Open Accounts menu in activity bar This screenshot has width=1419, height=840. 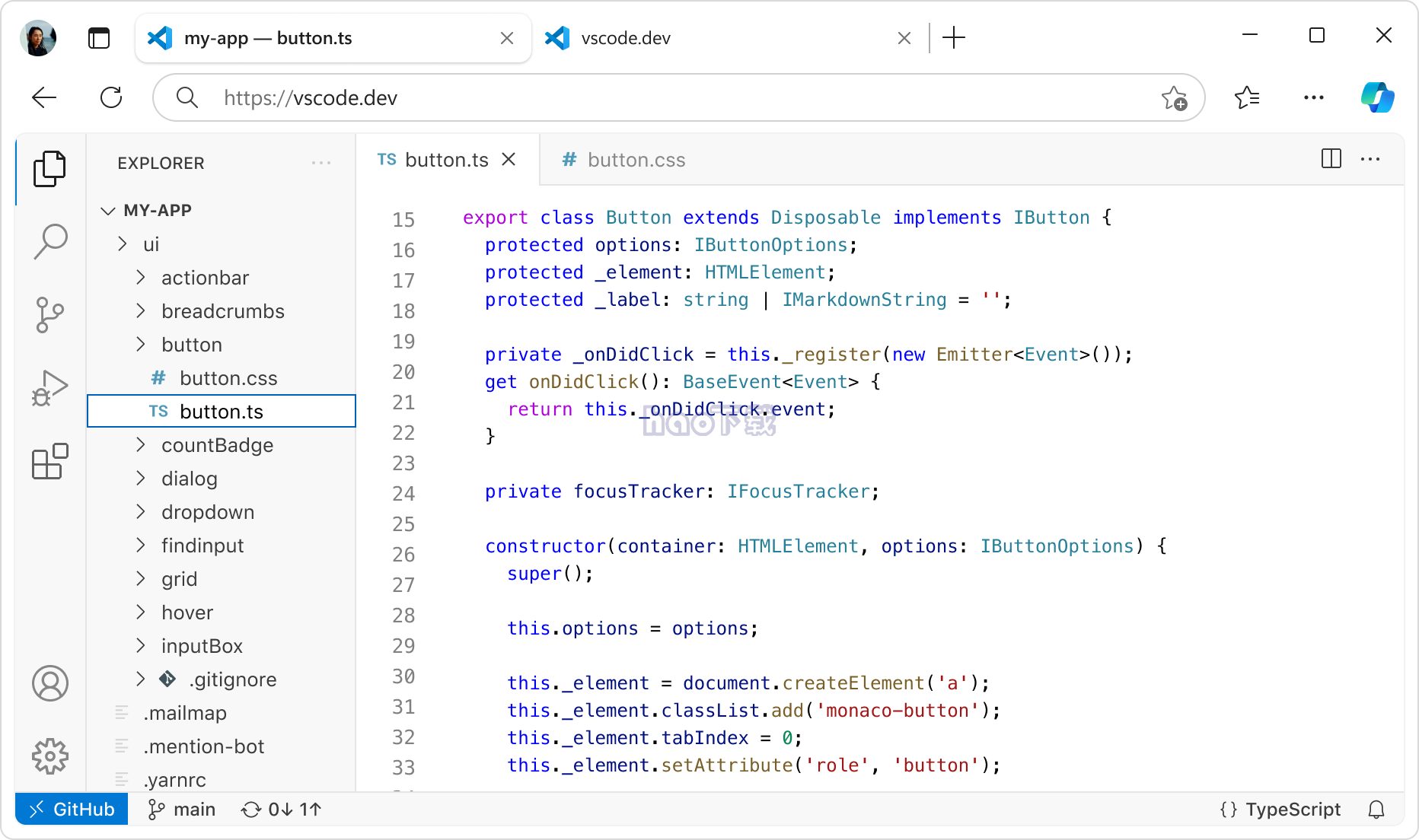(50, 683)
